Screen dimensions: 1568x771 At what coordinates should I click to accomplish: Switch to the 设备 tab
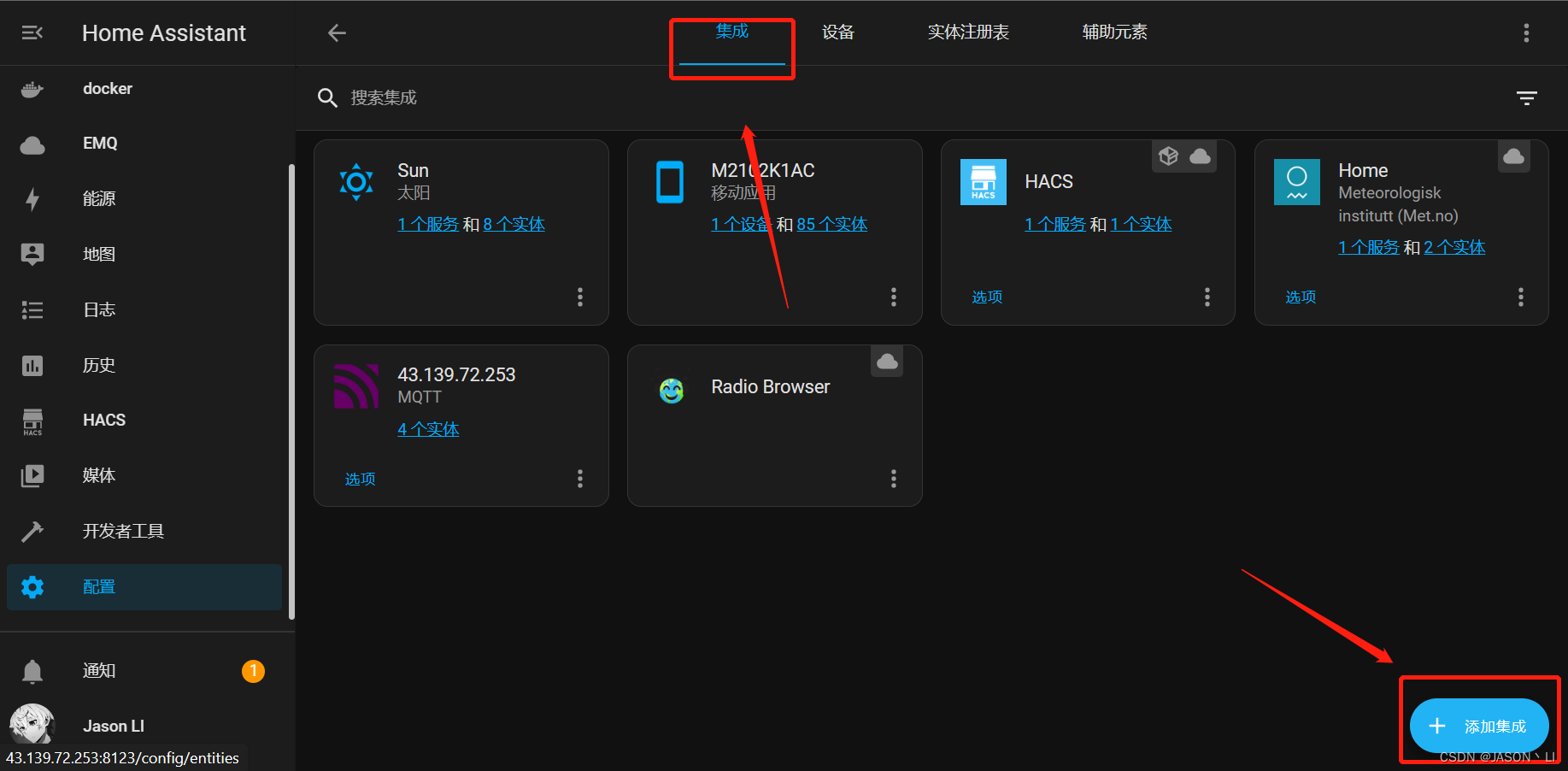coord(838,32)
